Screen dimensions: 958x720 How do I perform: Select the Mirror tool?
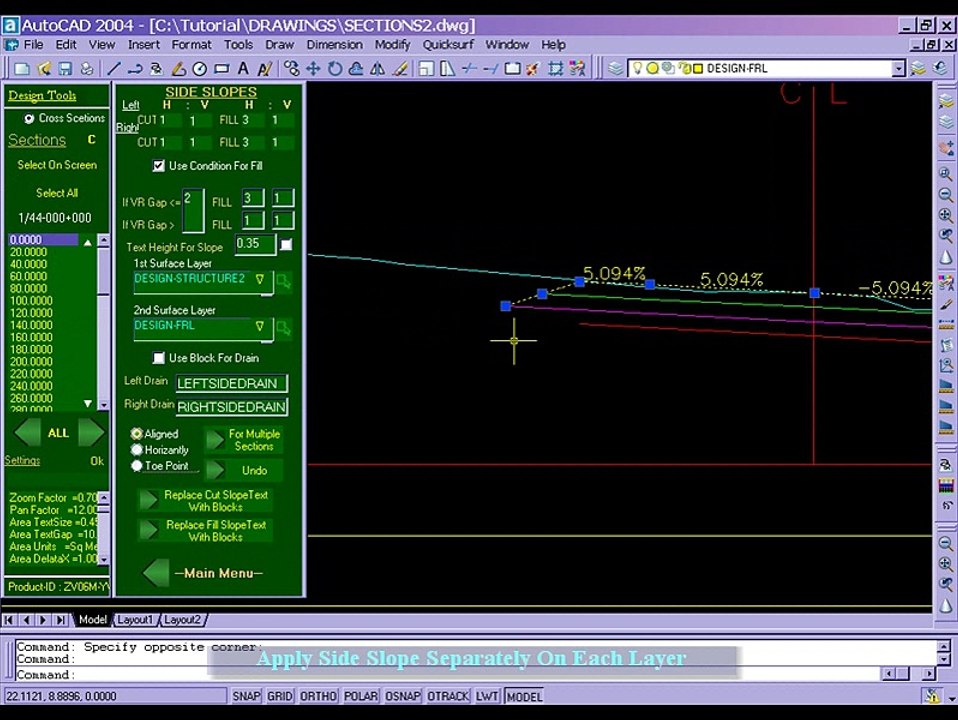tap(378, 68)
